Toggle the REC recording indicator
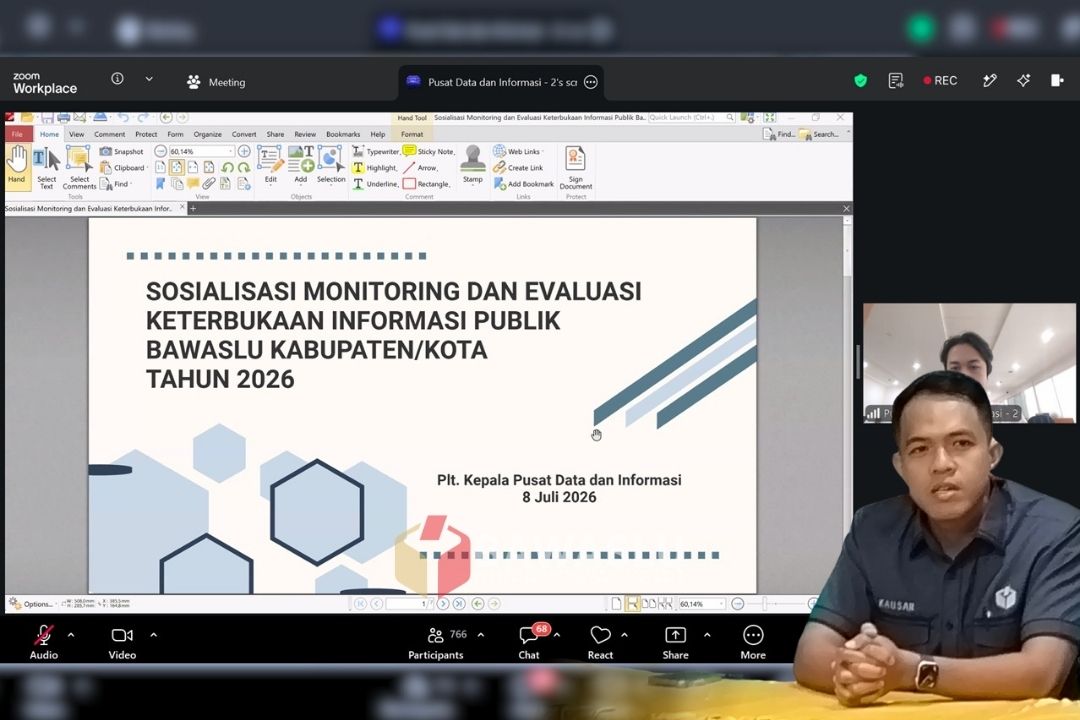1080x720 pixels. pos(940,81)
